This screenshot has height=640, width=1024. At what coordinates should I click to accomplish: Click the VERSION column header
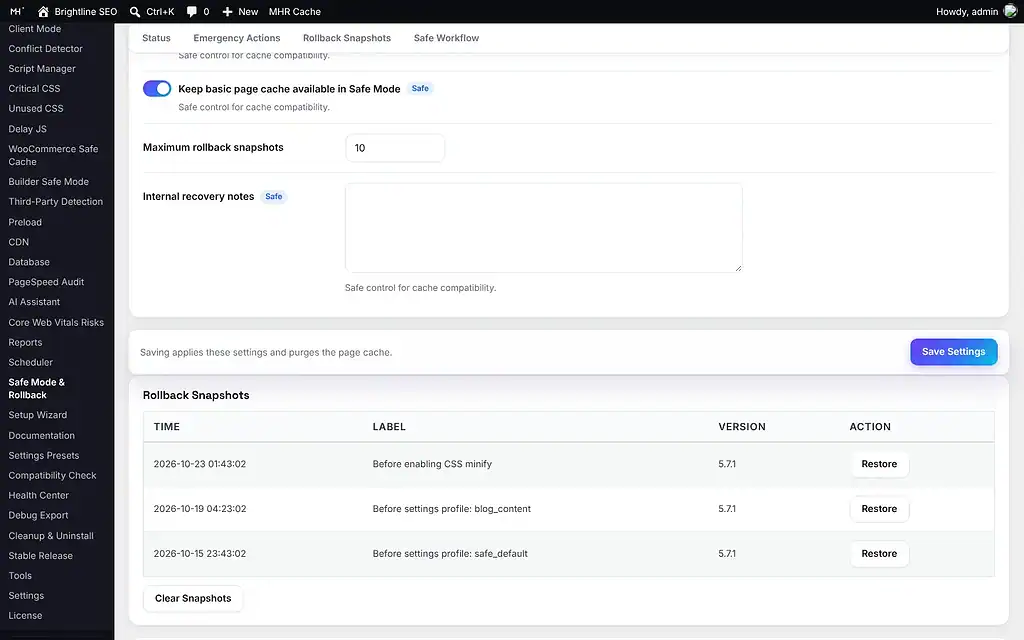742,426
